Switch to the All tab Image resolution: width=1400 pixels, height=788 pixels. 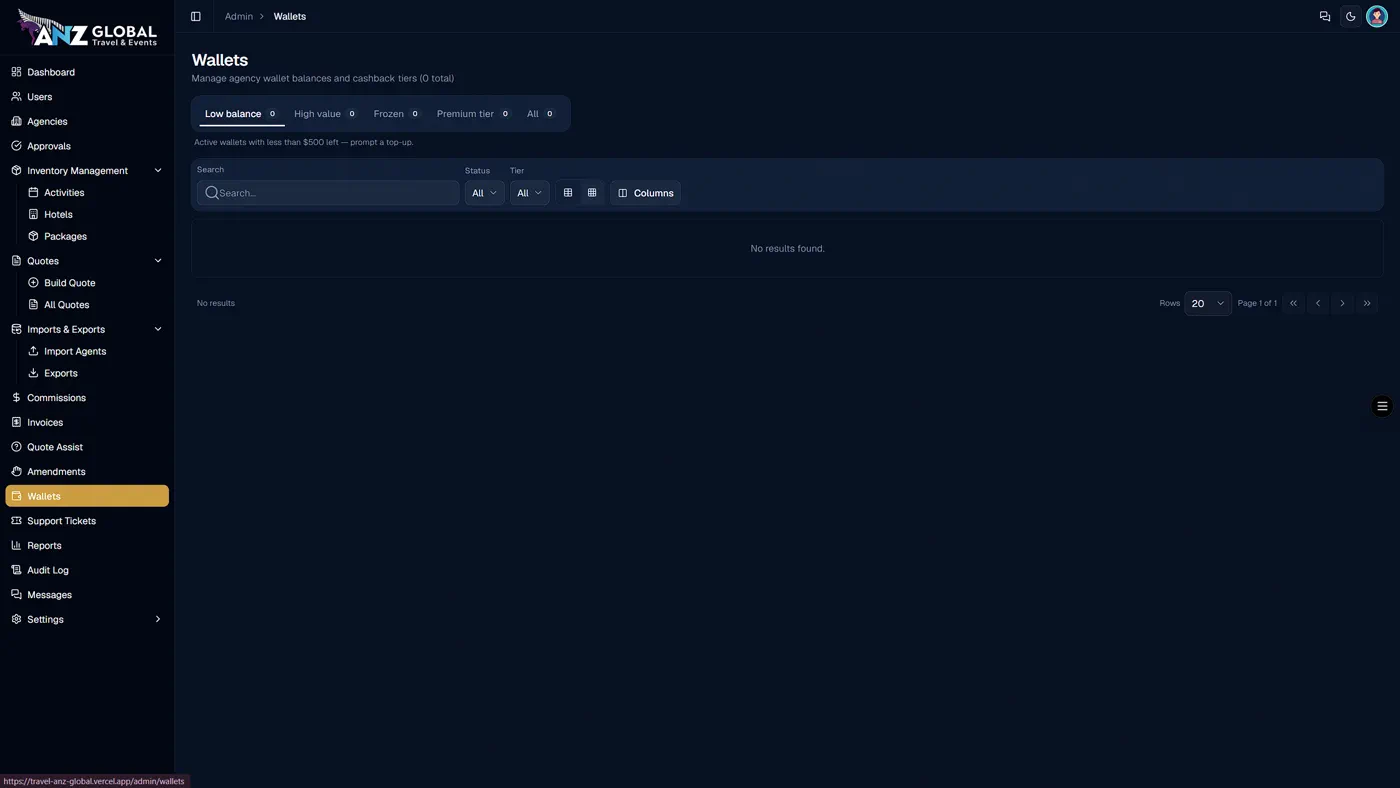click(x=541, y=114)
